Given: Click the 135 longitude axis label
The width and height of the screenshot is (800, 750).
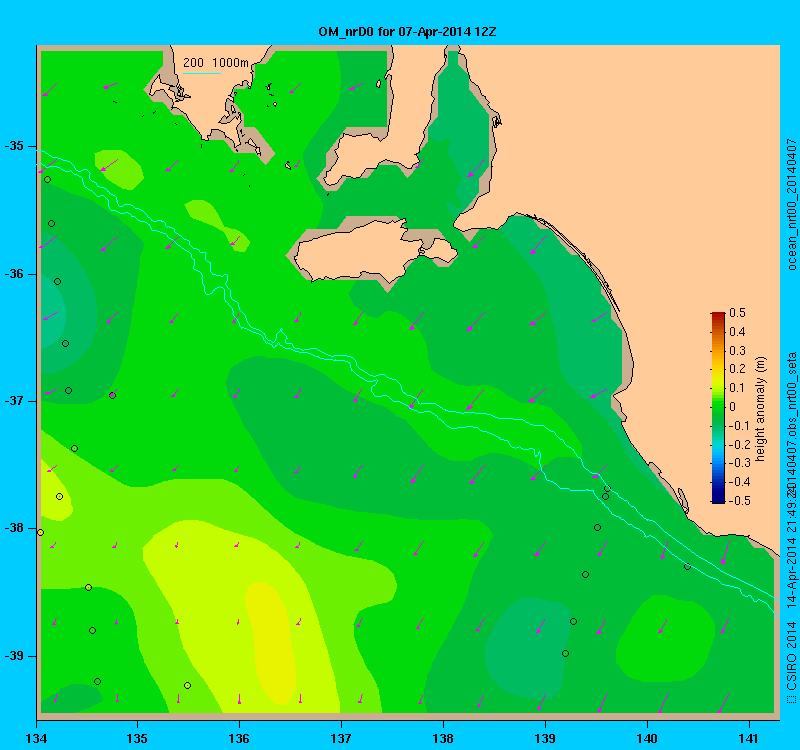Looking at the screenshot, I should tap(137, 738).
